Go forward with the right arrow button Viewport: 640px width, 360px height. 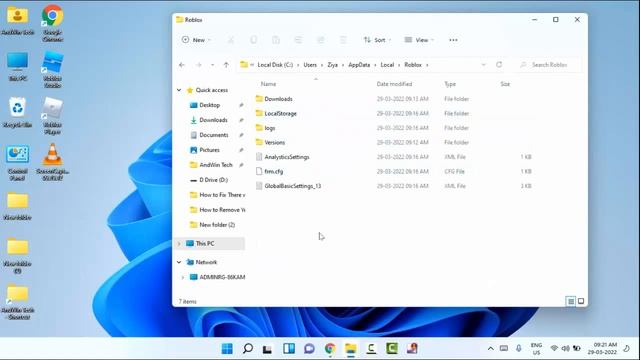click(199, 65)
